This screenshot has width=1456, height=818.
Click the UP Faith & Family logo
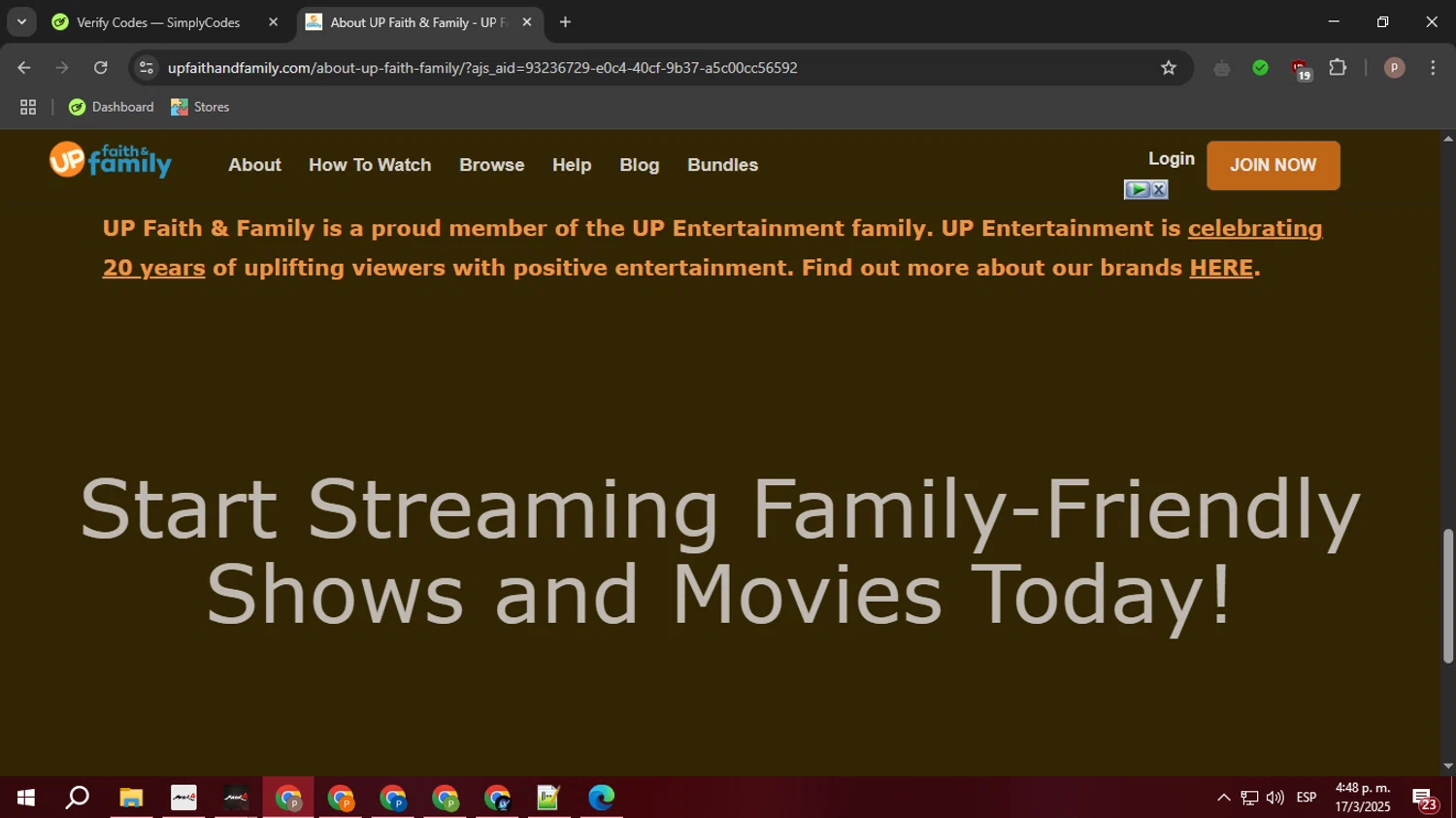(111, 160)
